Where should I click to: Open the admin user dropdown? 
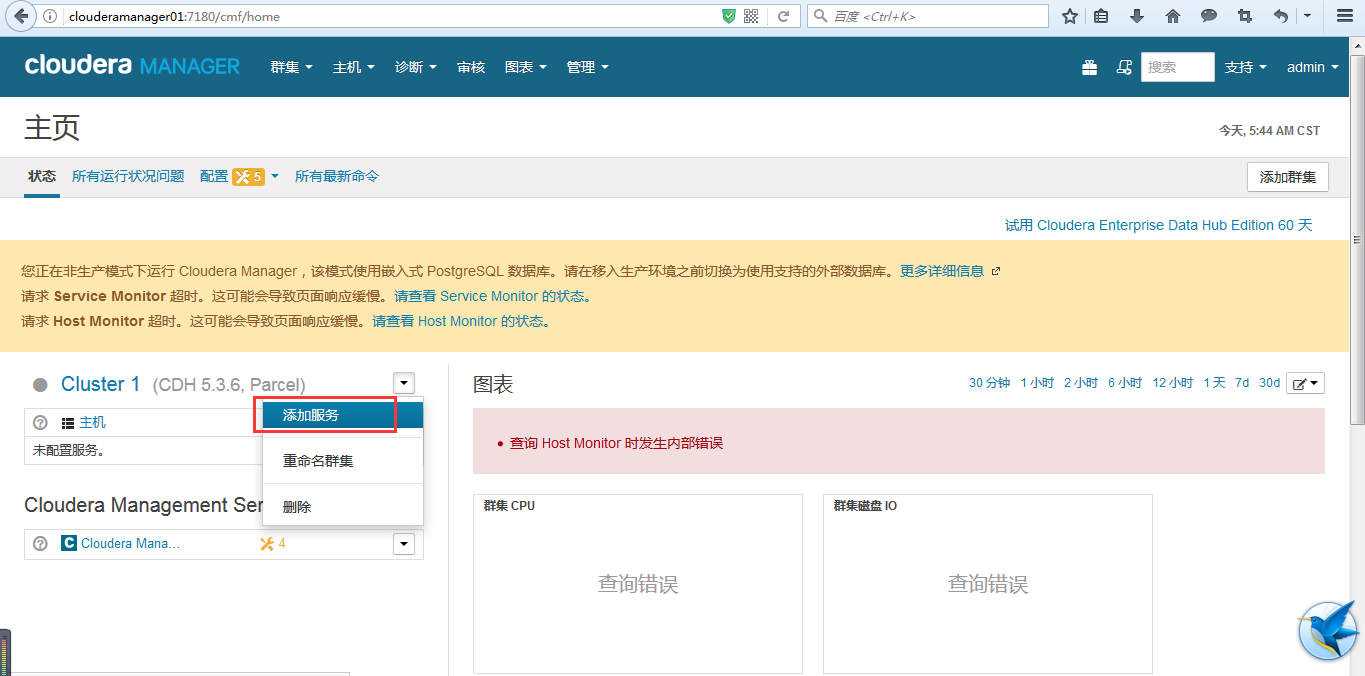1313,67
